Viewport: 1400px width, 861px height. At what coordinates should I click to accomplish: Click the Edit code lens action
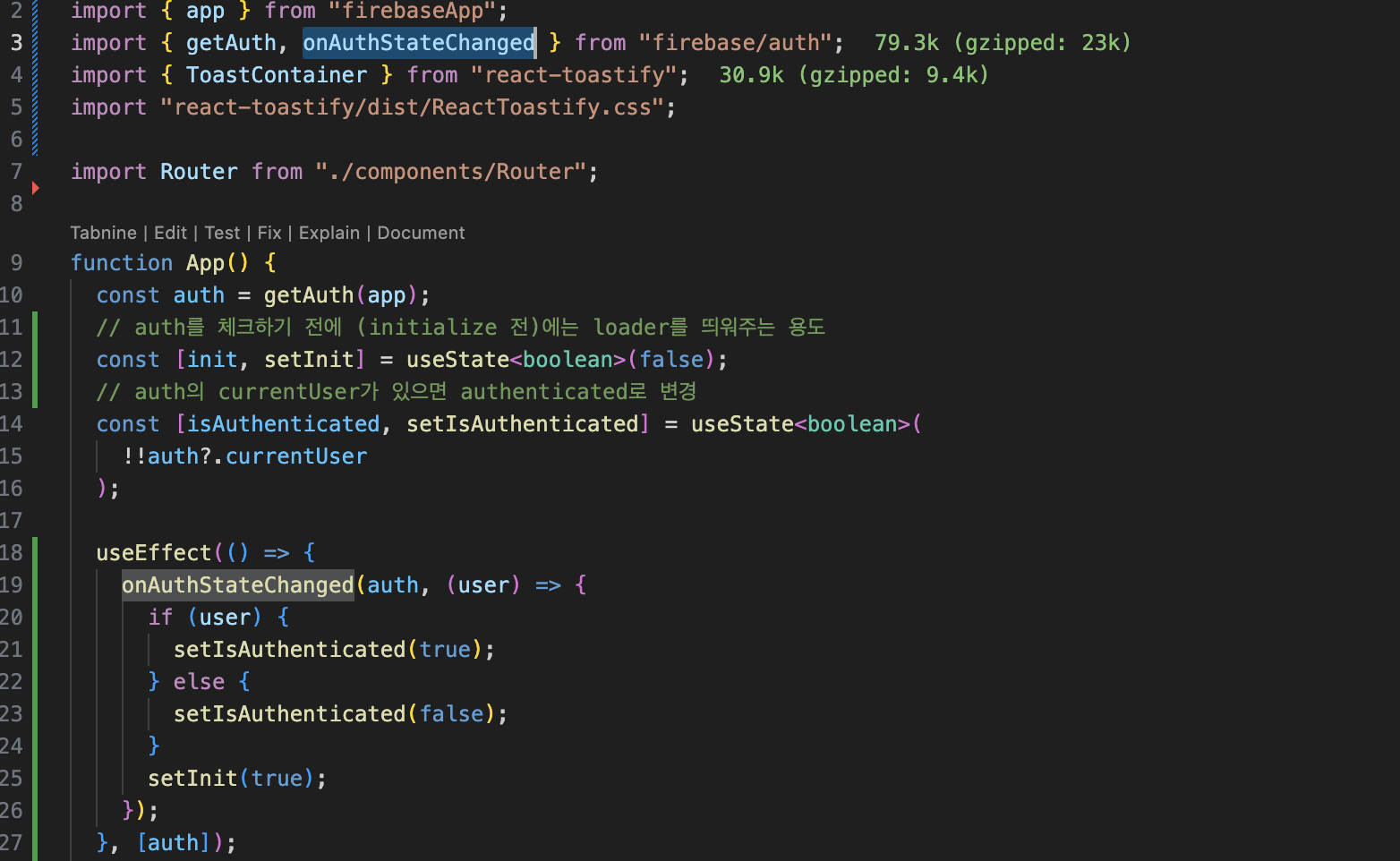[170, 233]
